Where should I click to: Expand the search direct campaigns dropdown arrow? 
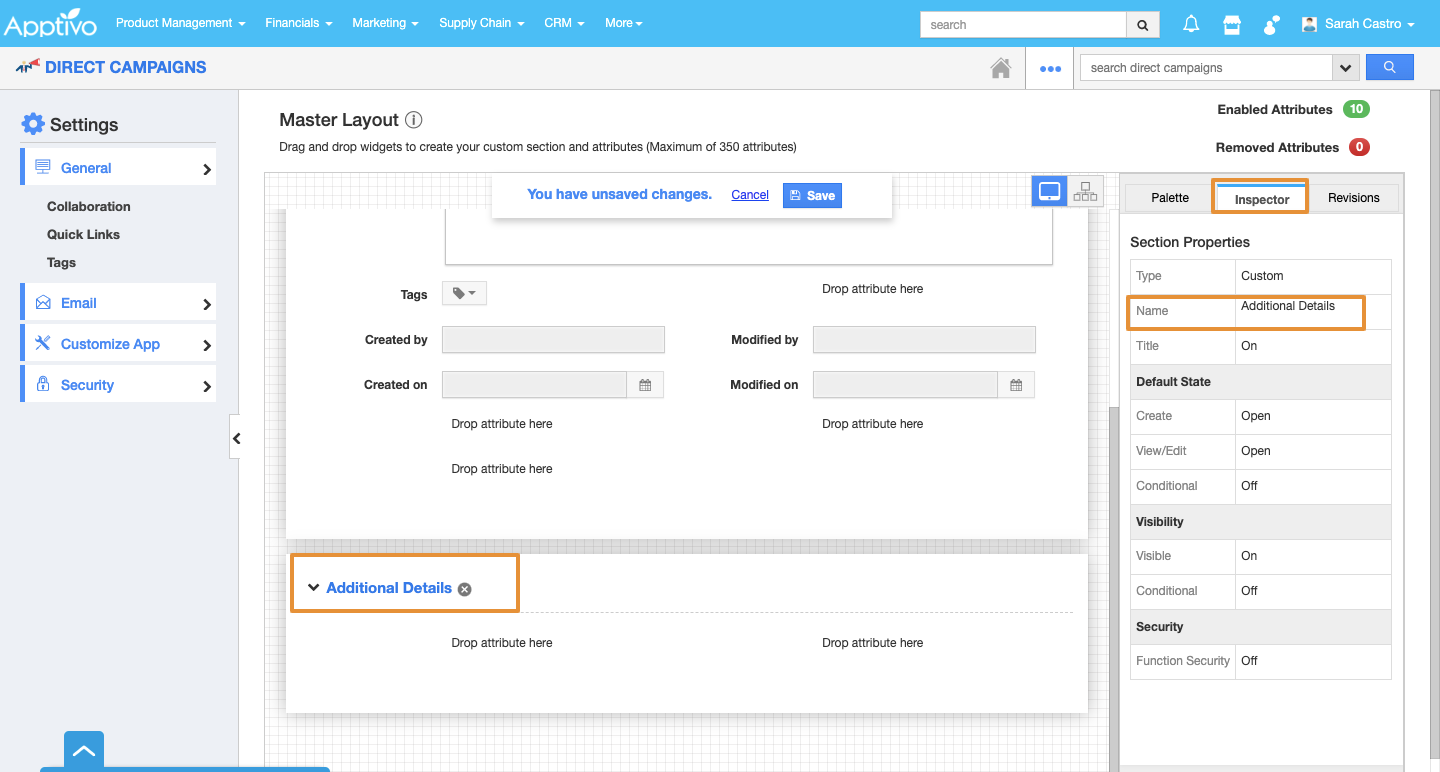click(x=1345, y=68)
